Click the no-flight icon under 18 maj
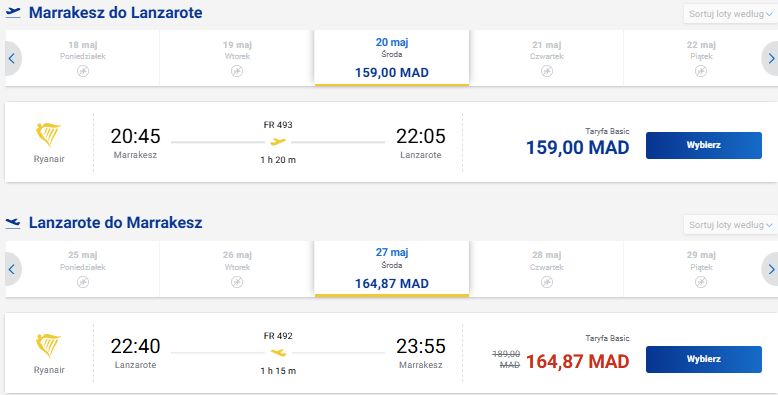778x395 pixels. 83,71
